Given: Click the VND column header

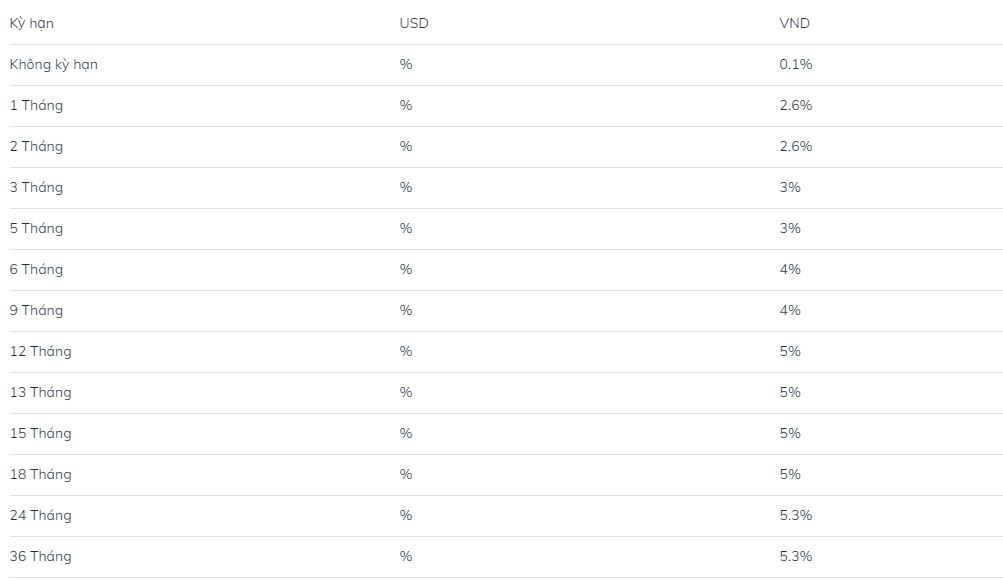Looking at the screenshot, I should 795,23.
